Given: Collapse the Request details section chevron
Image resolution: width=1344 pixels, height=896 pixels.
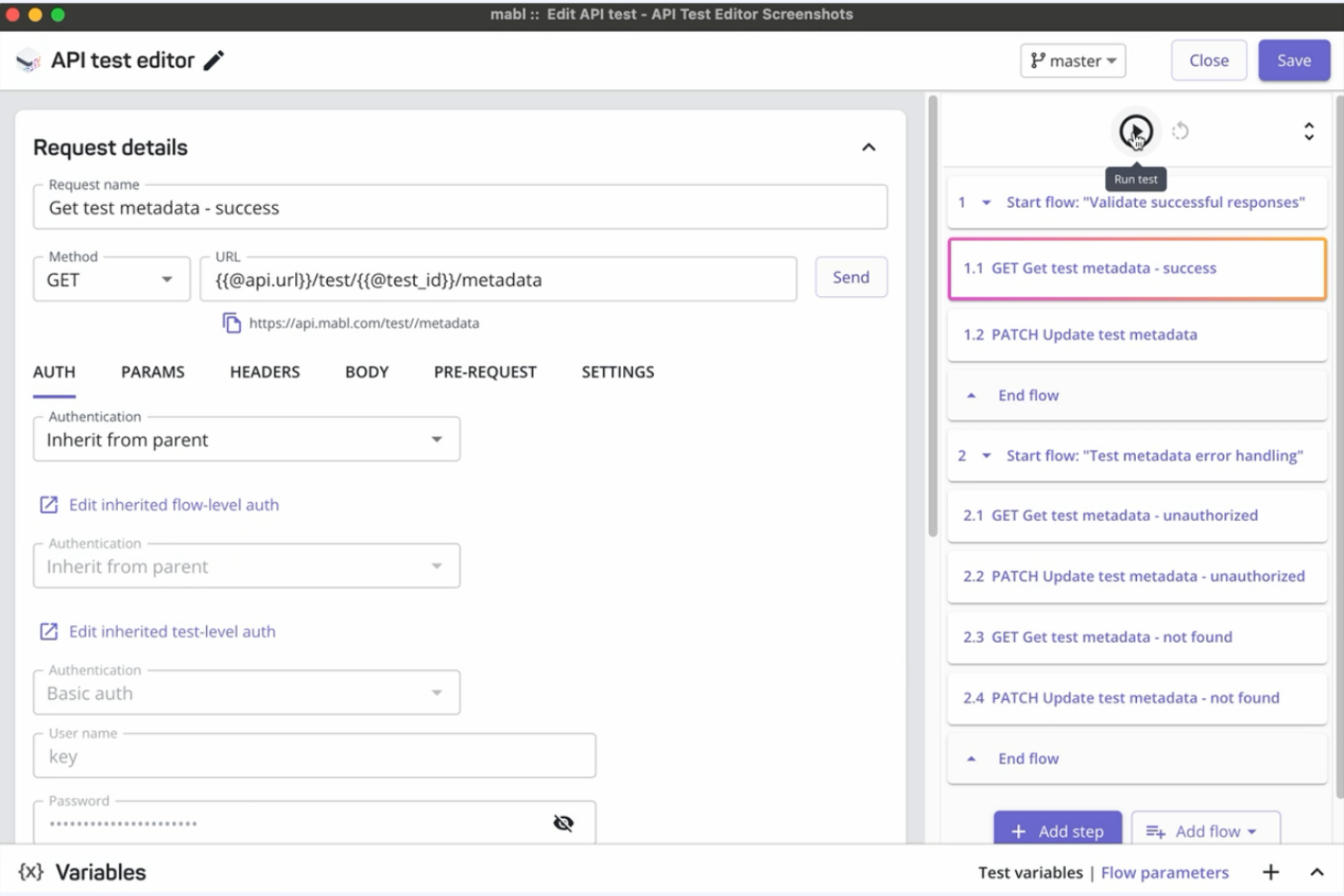Looking at the screenshot, I should pyautogui.click(x=869, y=146).
